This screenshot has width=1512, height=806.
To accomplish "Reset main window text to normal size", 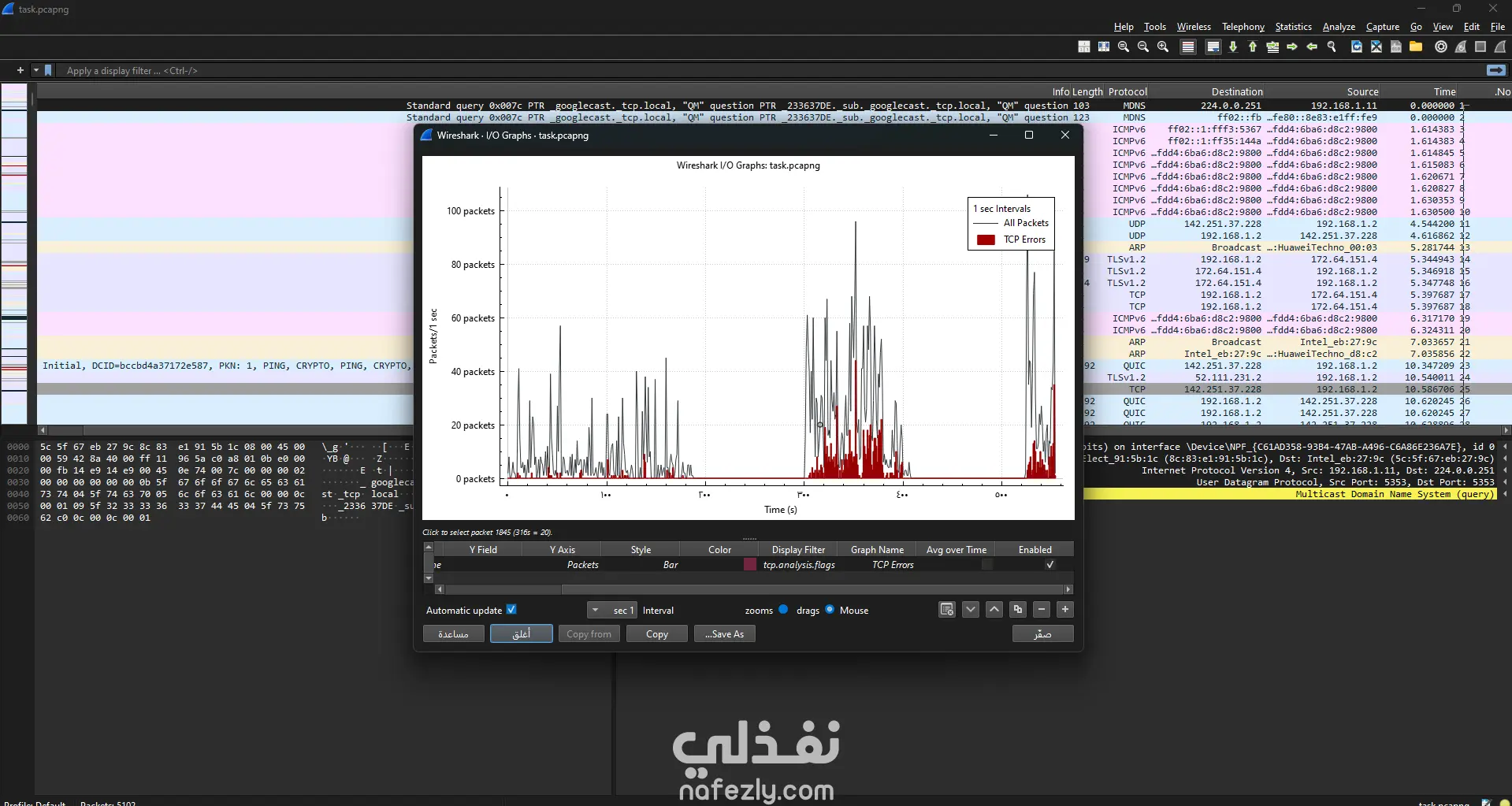I will coord(1124,47).
